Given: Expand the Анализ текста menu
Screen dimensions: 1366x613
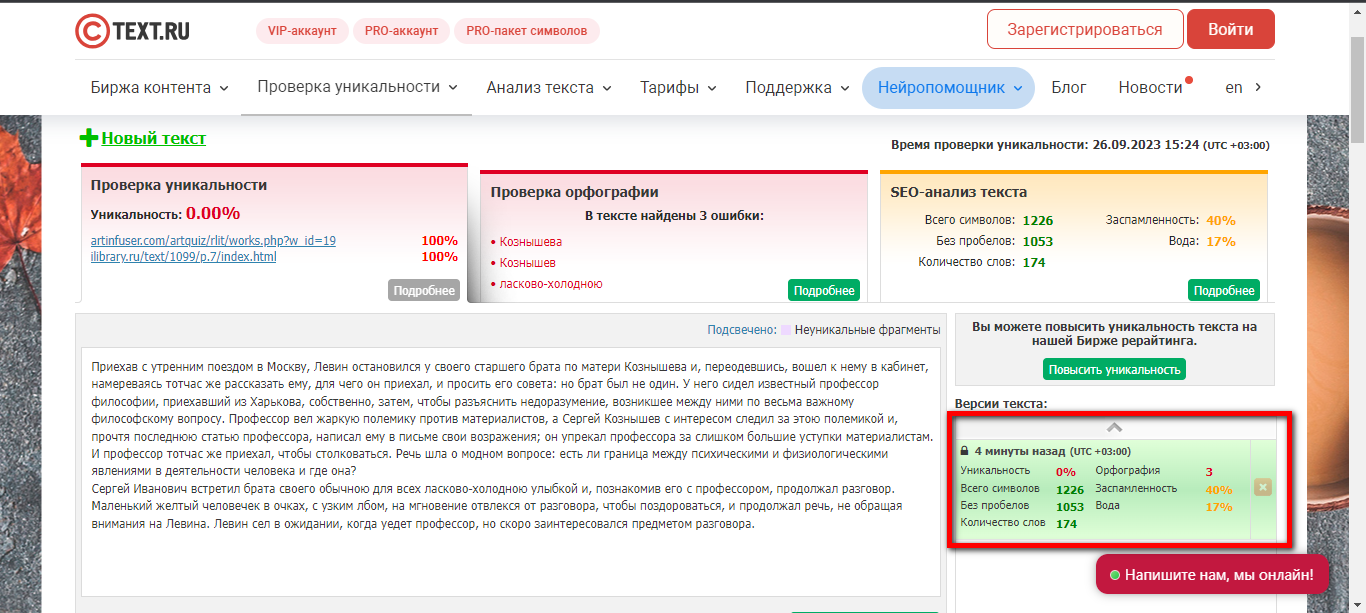Looking at the screenshot, I should point(549,87).
